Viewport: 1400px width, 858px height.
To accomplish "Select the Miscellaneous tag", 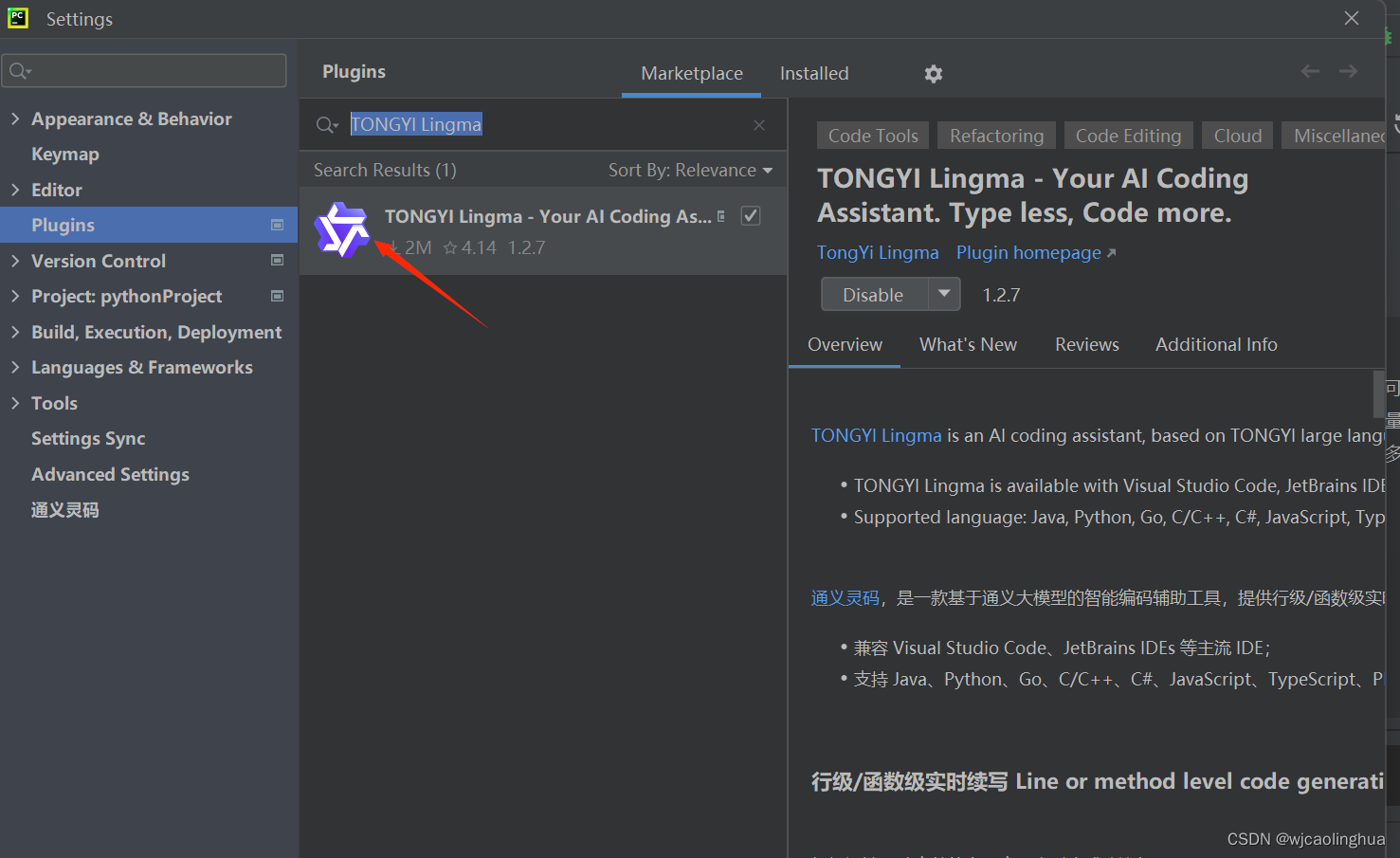I will coord(1336,136).
